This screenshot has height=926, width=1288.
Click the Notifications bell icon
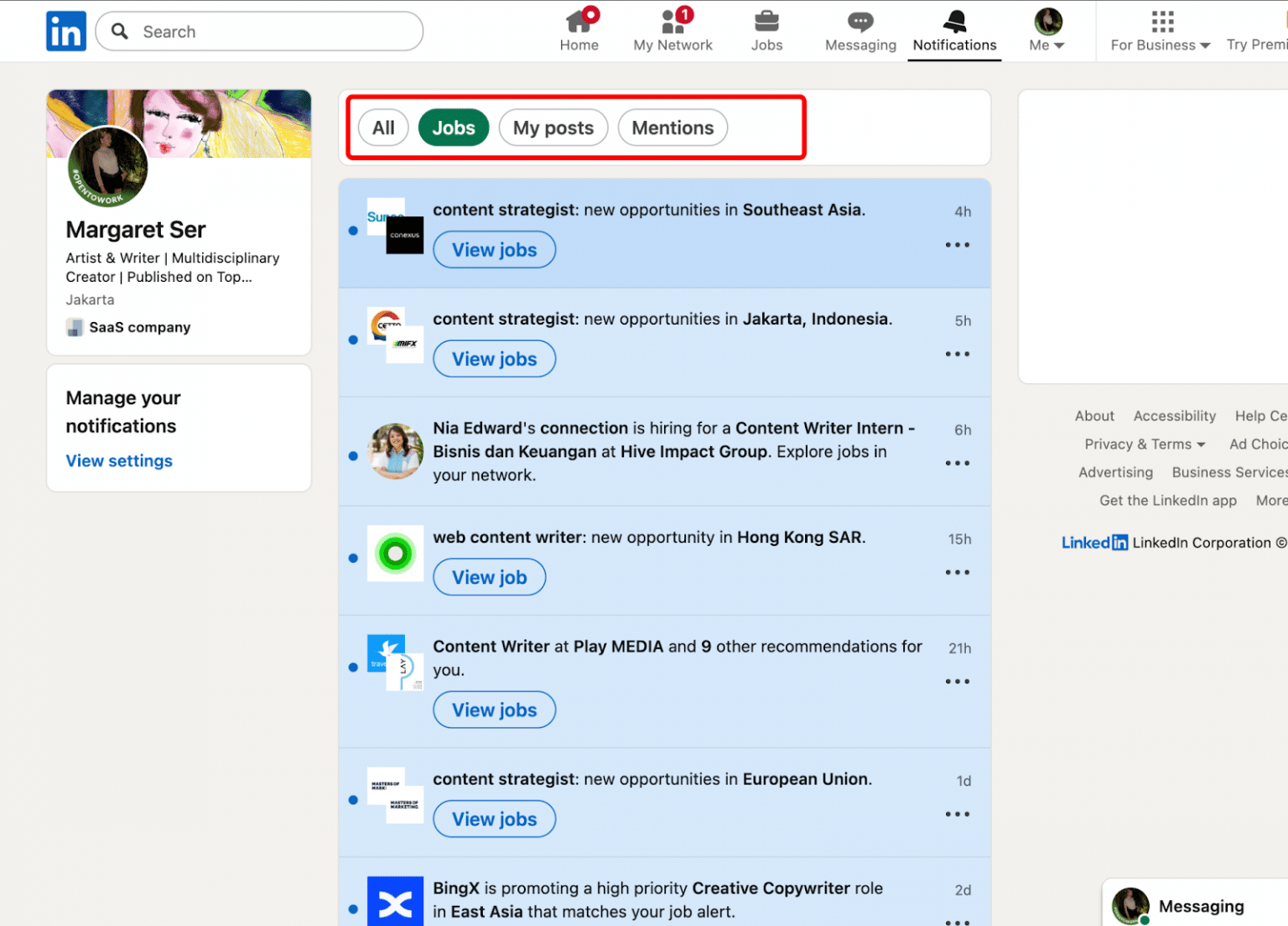(953, 23)
